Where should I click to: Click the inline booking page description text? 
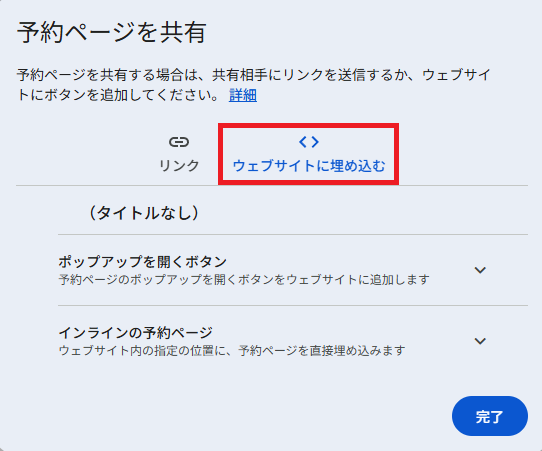click(232, 351)
